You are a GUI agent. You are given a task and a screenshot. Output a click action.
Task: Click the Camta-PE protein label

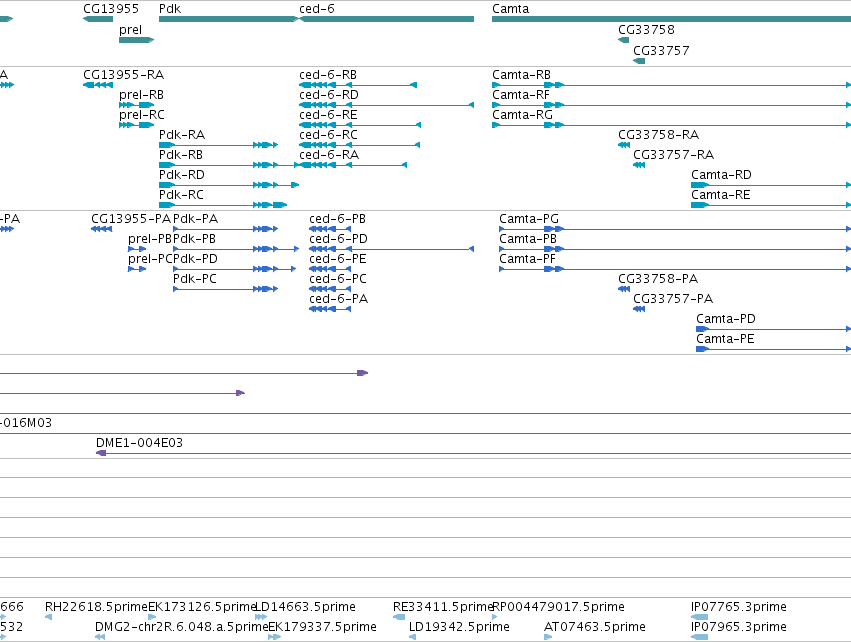click(725, 340)
